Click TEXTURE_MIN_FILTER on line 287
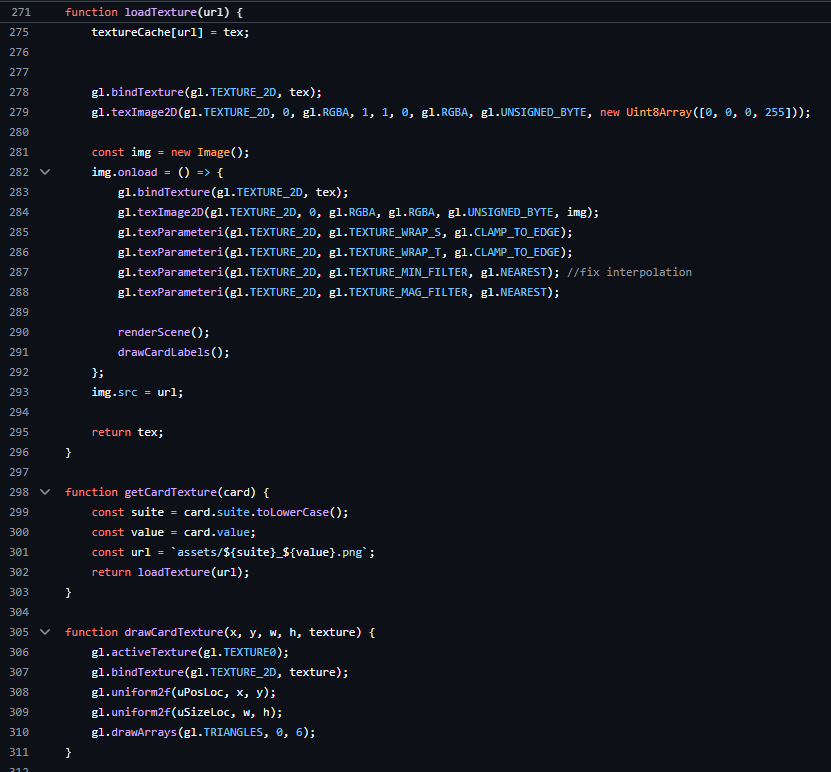The image size is (831, 772). point(408,272)
